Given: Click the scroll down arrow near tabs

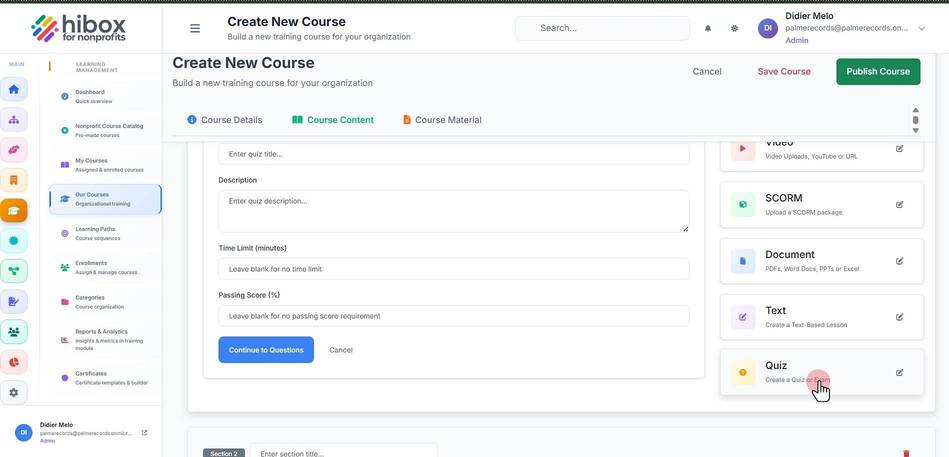Looking at the screenshot, I should point(915,130).
